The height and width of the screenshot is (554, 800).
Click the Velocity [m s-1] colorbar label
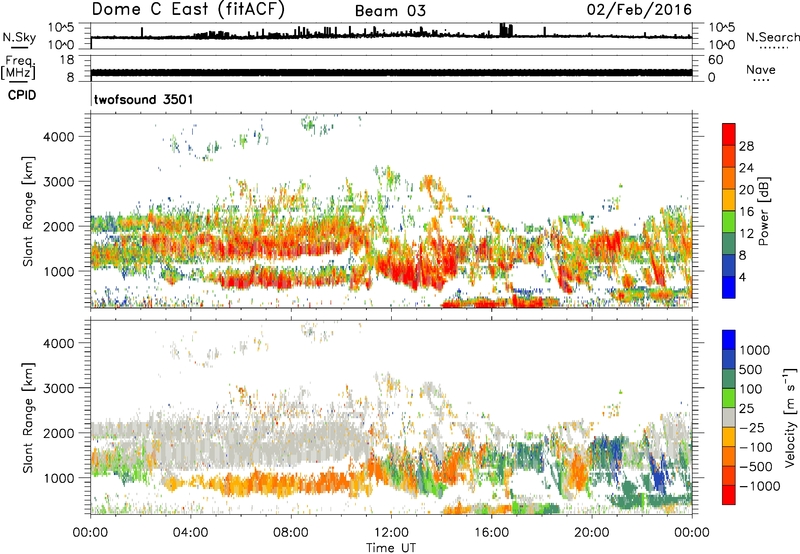click(x=790, y=417)
